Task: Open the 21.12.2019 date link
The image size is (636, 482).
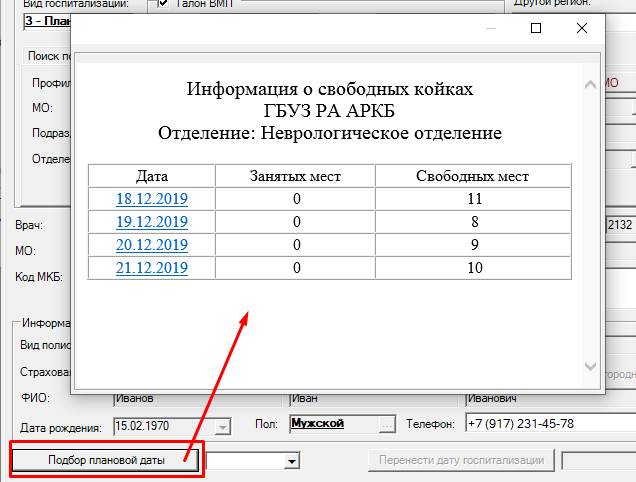Action: click(152, 268)
